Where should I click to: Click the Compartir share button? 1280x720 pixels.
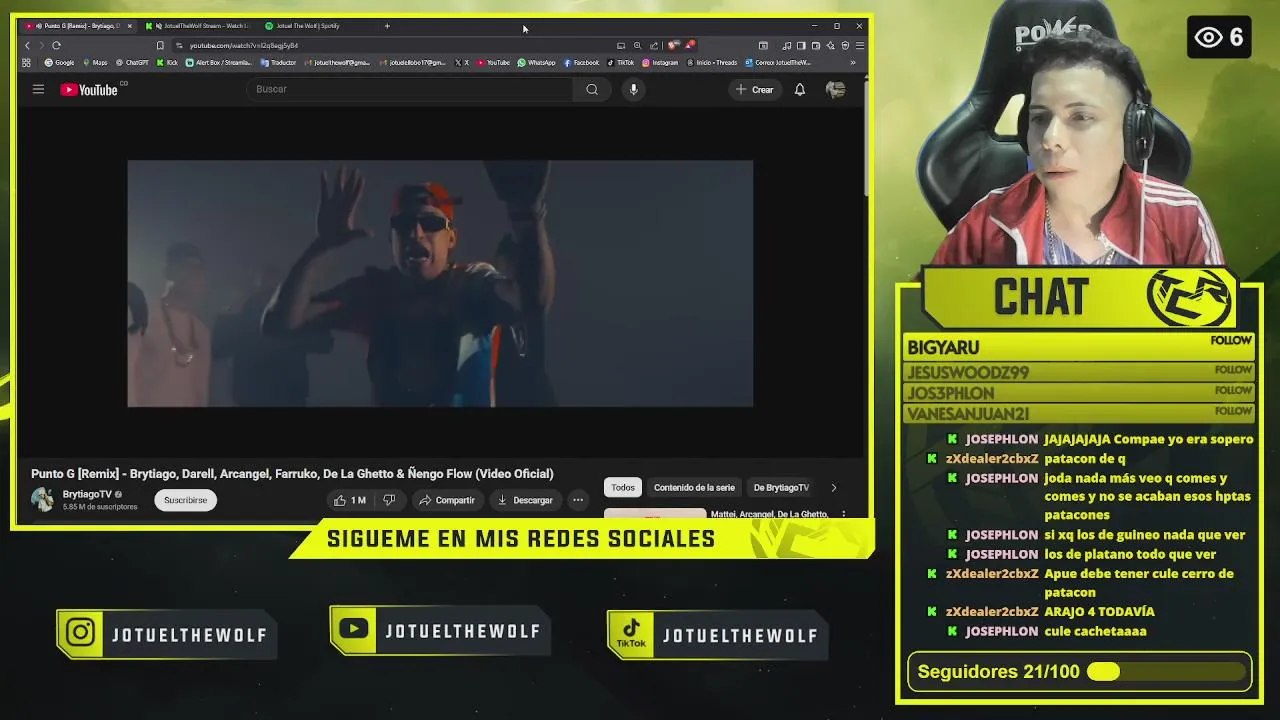pyautogui.click(x=446, y=500)
